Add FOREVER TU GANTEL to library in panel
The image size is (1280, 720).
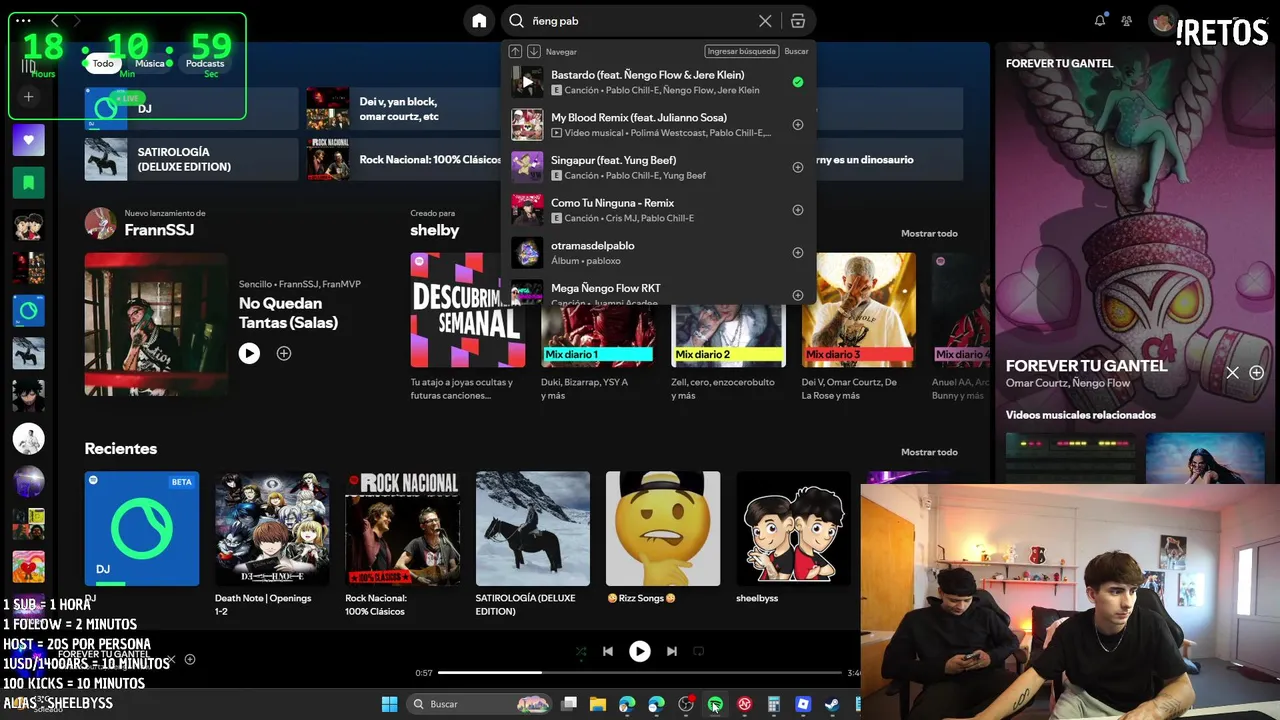tap(1257, 373)
